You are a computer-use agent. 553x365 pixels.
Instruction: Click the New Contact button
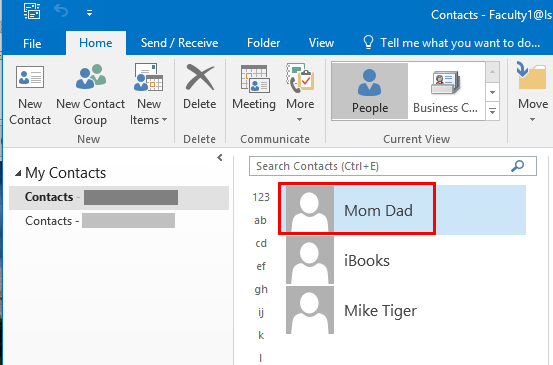(30, 95)
